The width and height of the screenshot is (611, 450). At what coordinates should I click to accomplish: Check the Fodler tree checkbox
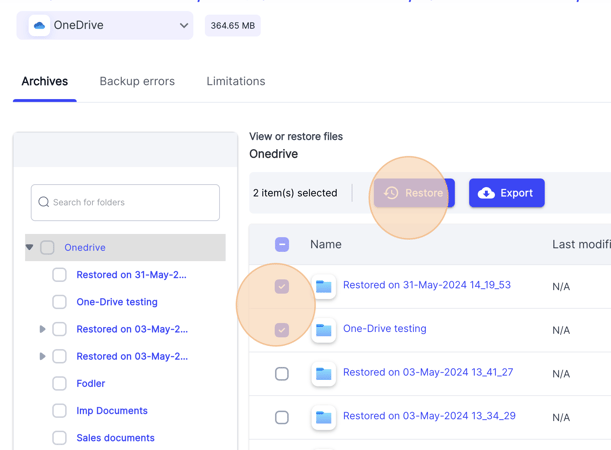[59, 383]
